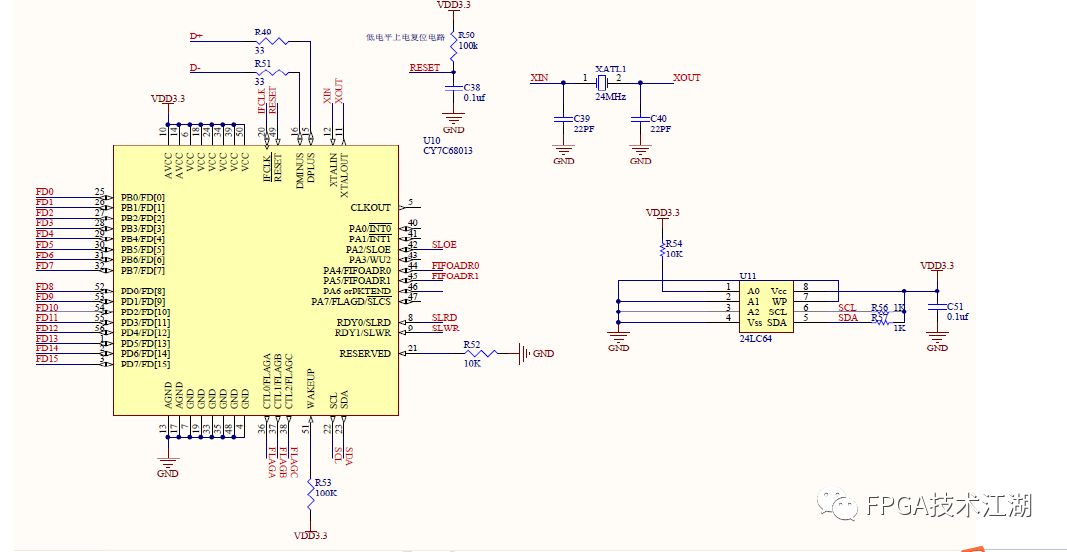Screen dimensions: 1067x552
Task: Click the CLKOUT pin name
Action: click(x=371, y=208)
